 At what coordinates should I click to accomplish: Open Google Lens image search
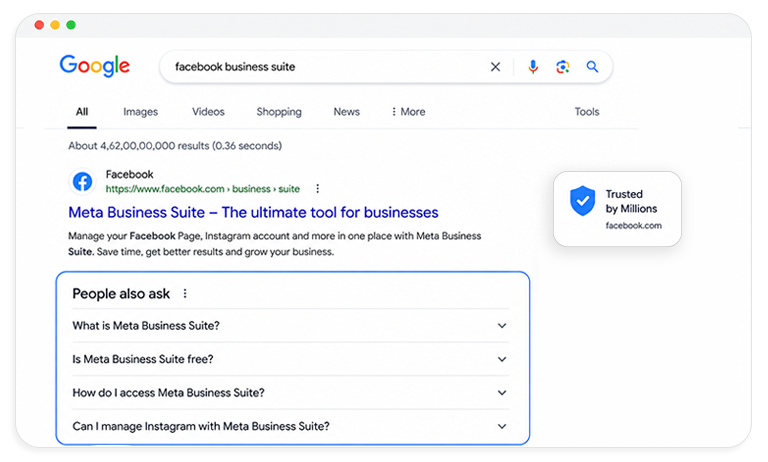click(562, 67)
